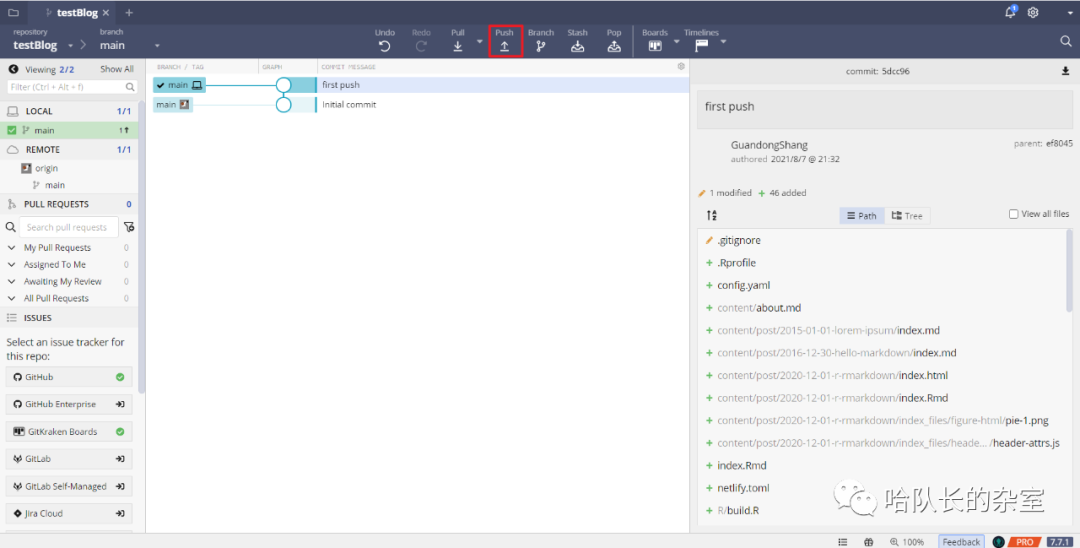The image size is (1080, 548).
Task: Click Show All in the left panel
Action: click(x=116, y=69)
